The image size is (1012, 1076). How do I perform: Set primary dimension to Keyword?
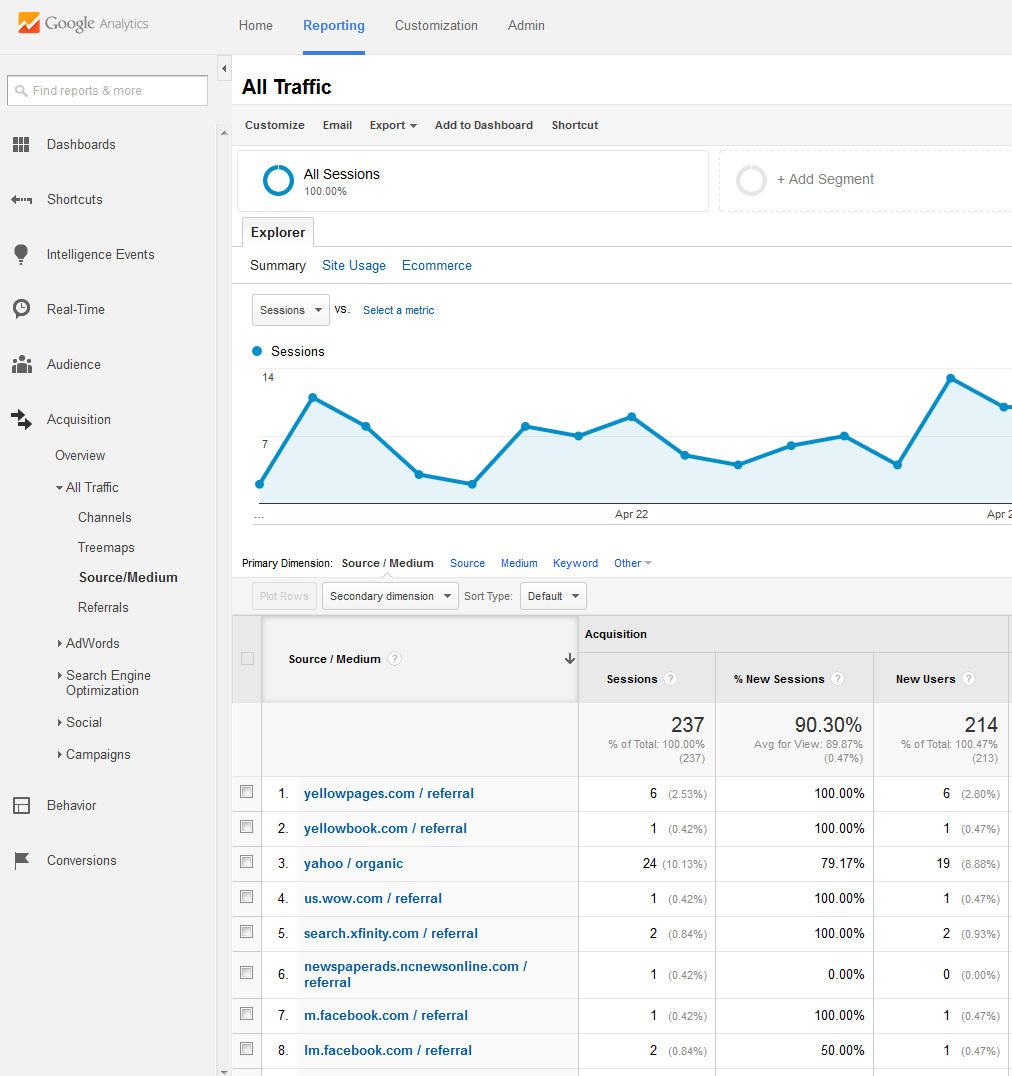(x=576, y=563)
